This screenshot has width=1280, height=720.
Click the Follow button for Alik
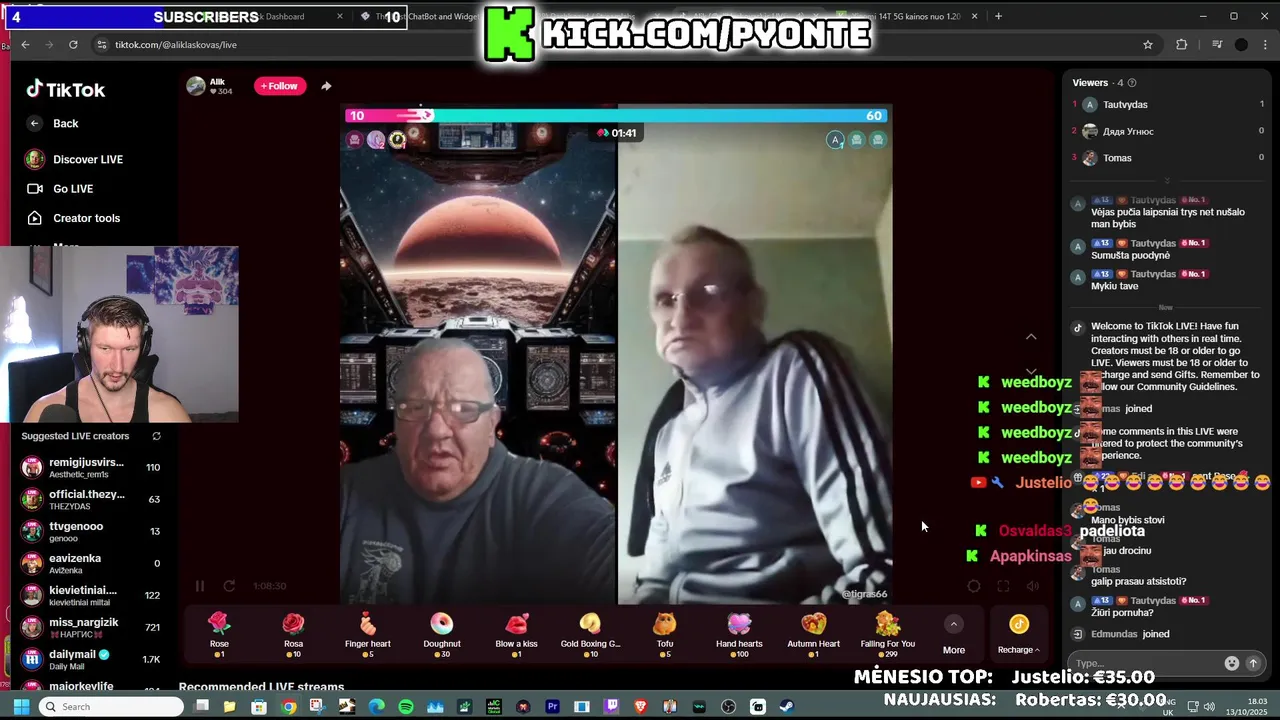[x=279, y=86]
